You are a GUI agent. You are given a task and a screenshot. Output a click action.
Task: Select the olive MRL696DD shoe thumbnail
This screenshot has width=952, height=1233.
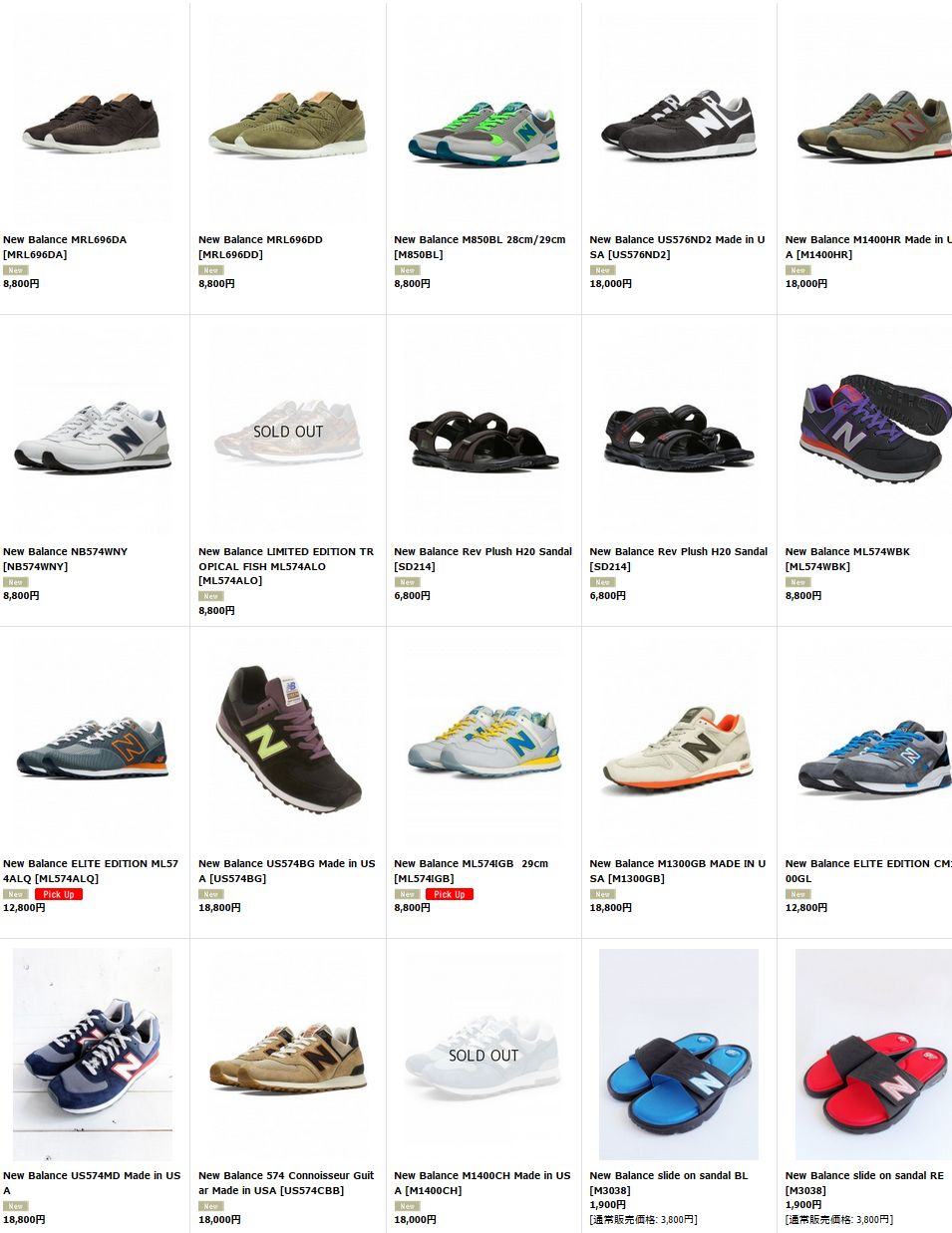(287, 122)
